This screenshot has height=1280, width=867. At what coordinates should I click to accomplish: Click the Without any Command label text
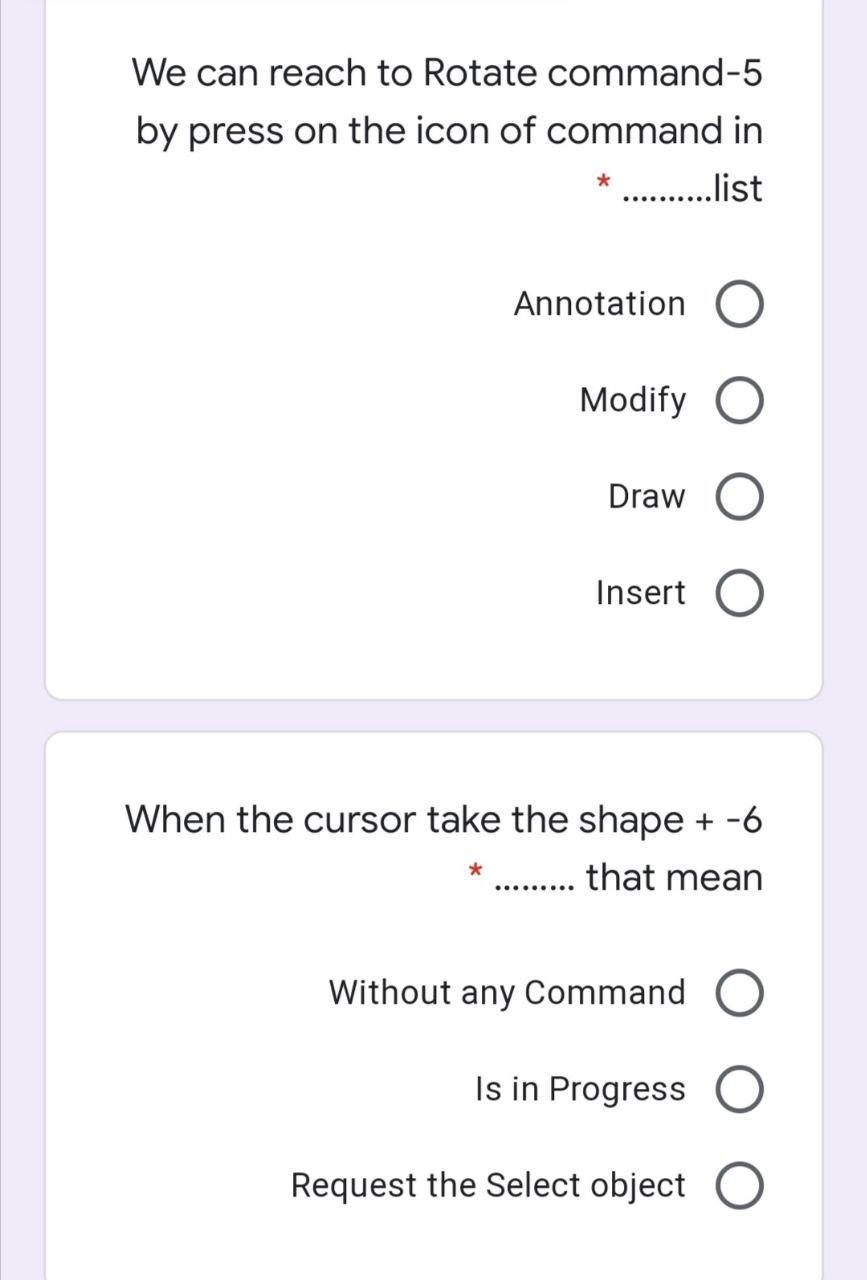click(x=506, y=992)
